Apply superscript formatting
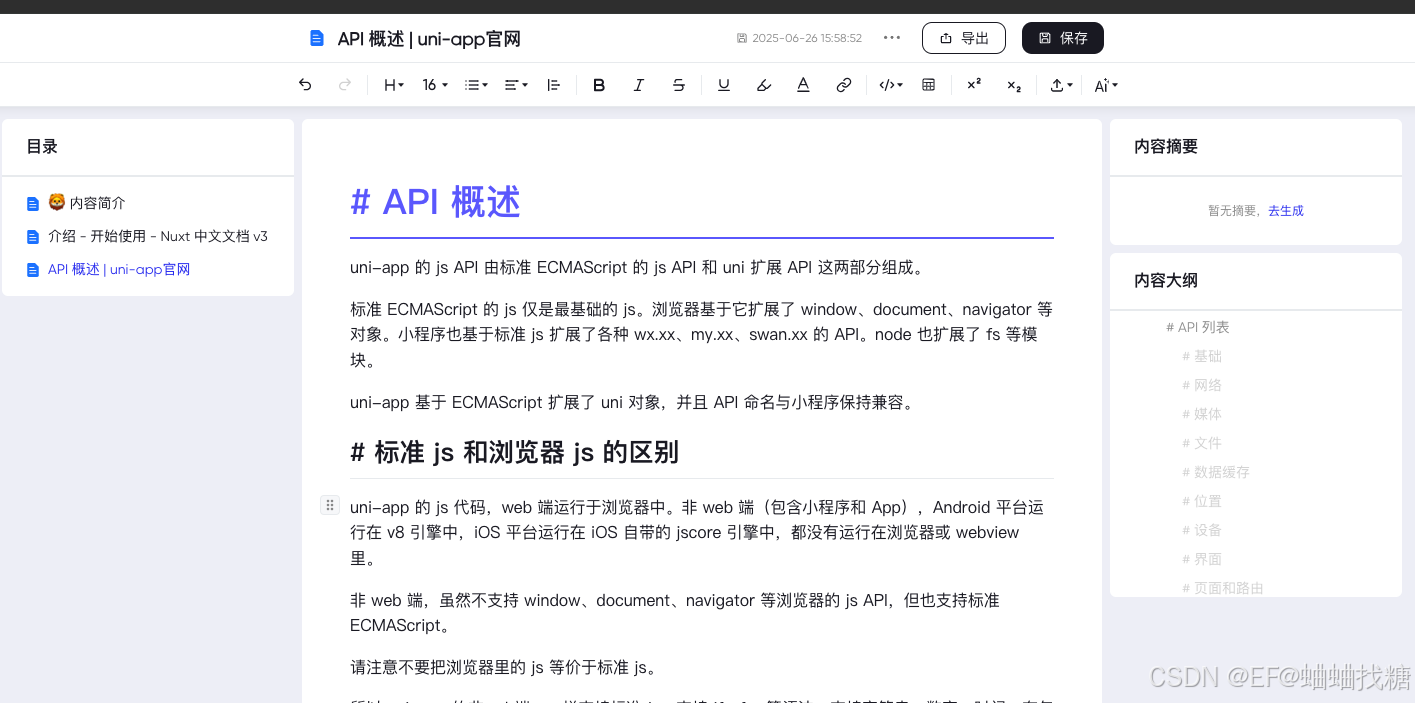The width and height of the screenshot is (1415, 703). click(x=974, y=85)
